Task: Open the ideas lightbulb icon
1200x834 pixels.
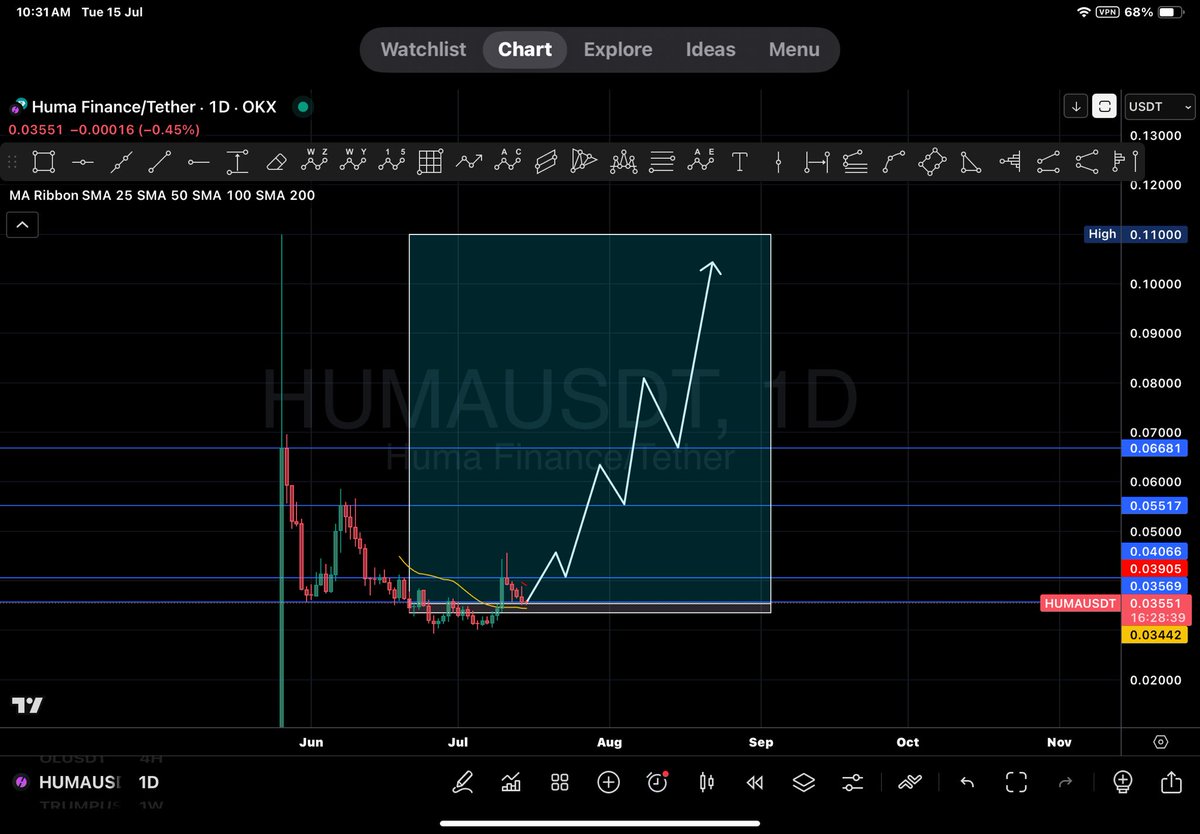Action: 1122,782
